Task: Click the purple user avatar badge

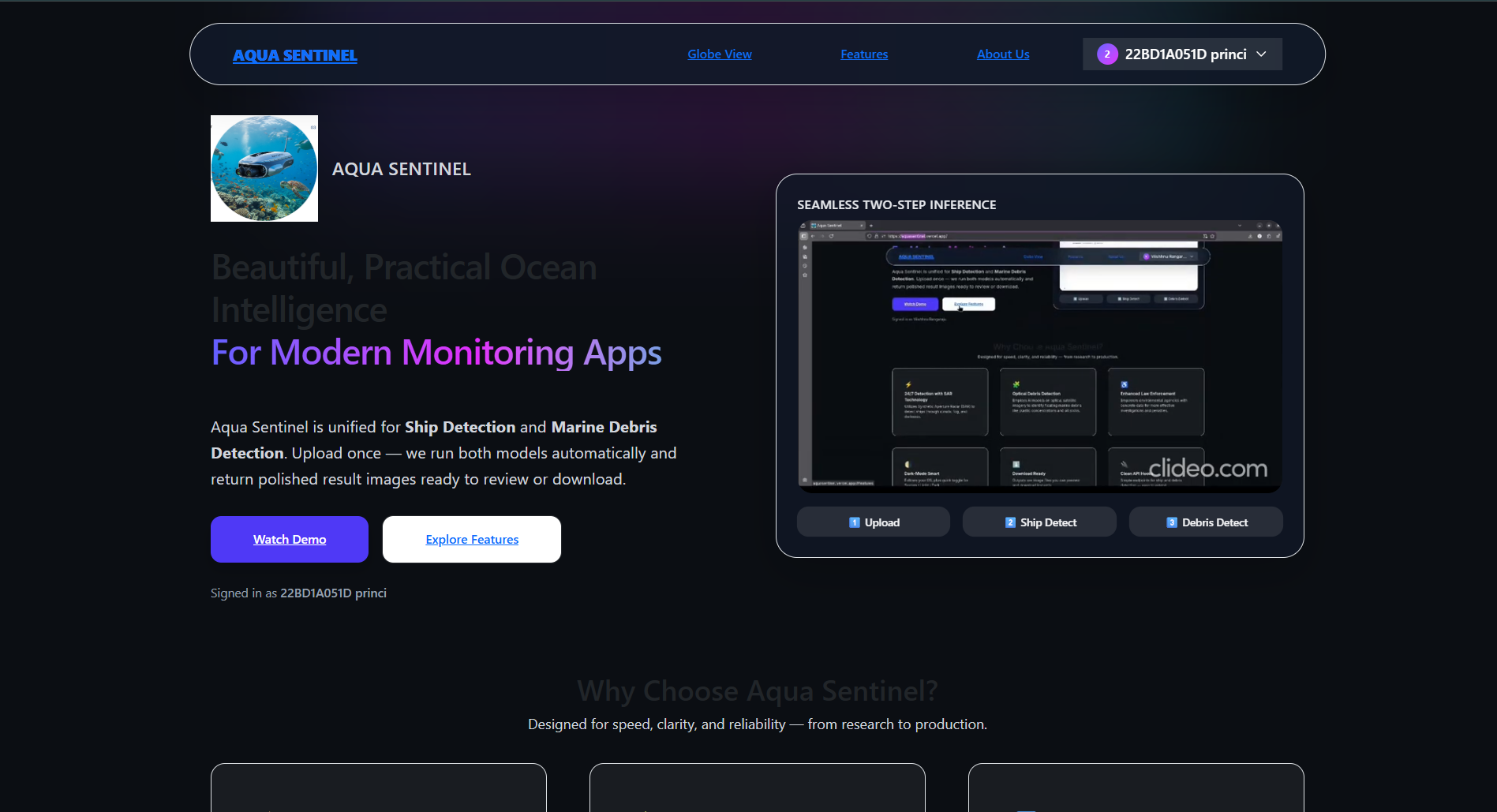Action: (1107, 54)
